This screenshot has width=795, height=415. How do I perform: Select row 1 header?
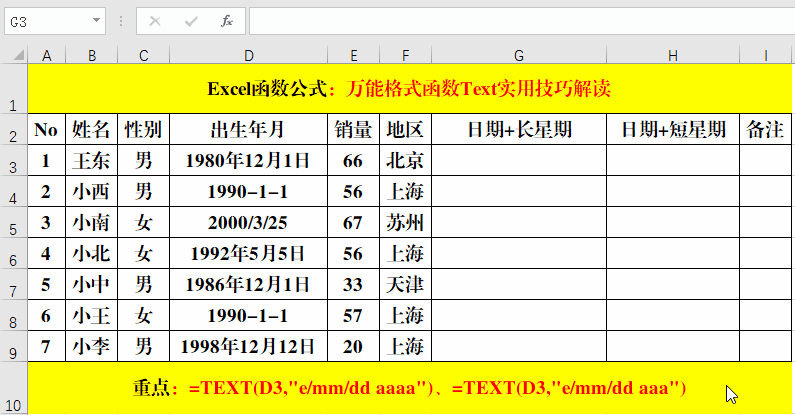tap(13, 89)
